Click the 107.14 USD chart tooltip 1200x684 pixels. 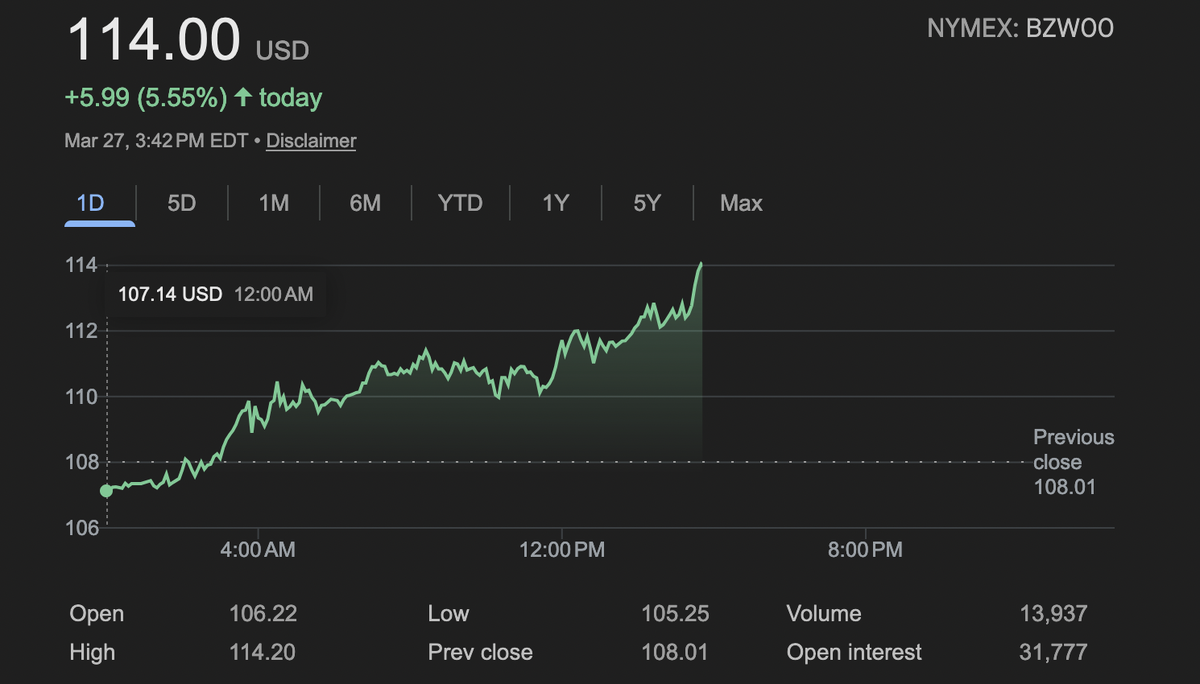[x=215, y=294]
